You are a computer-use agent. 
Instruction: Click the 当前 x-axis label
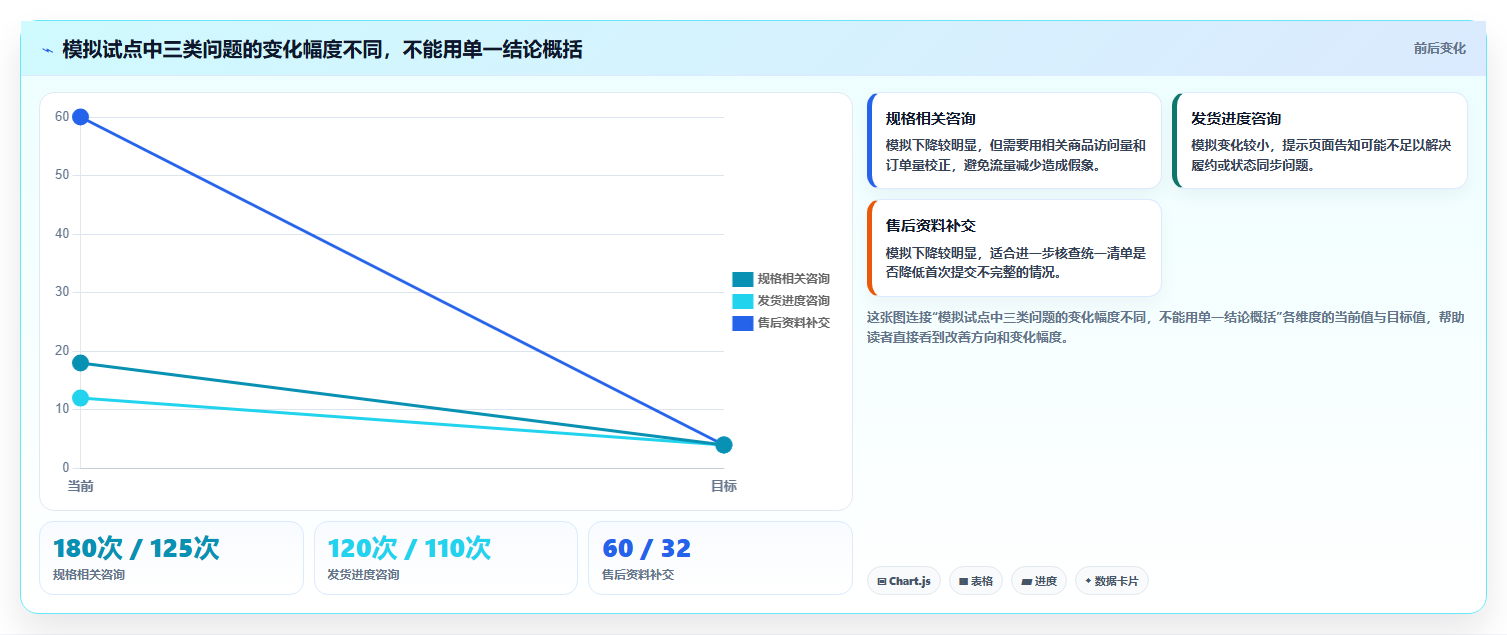click(81, 486)
